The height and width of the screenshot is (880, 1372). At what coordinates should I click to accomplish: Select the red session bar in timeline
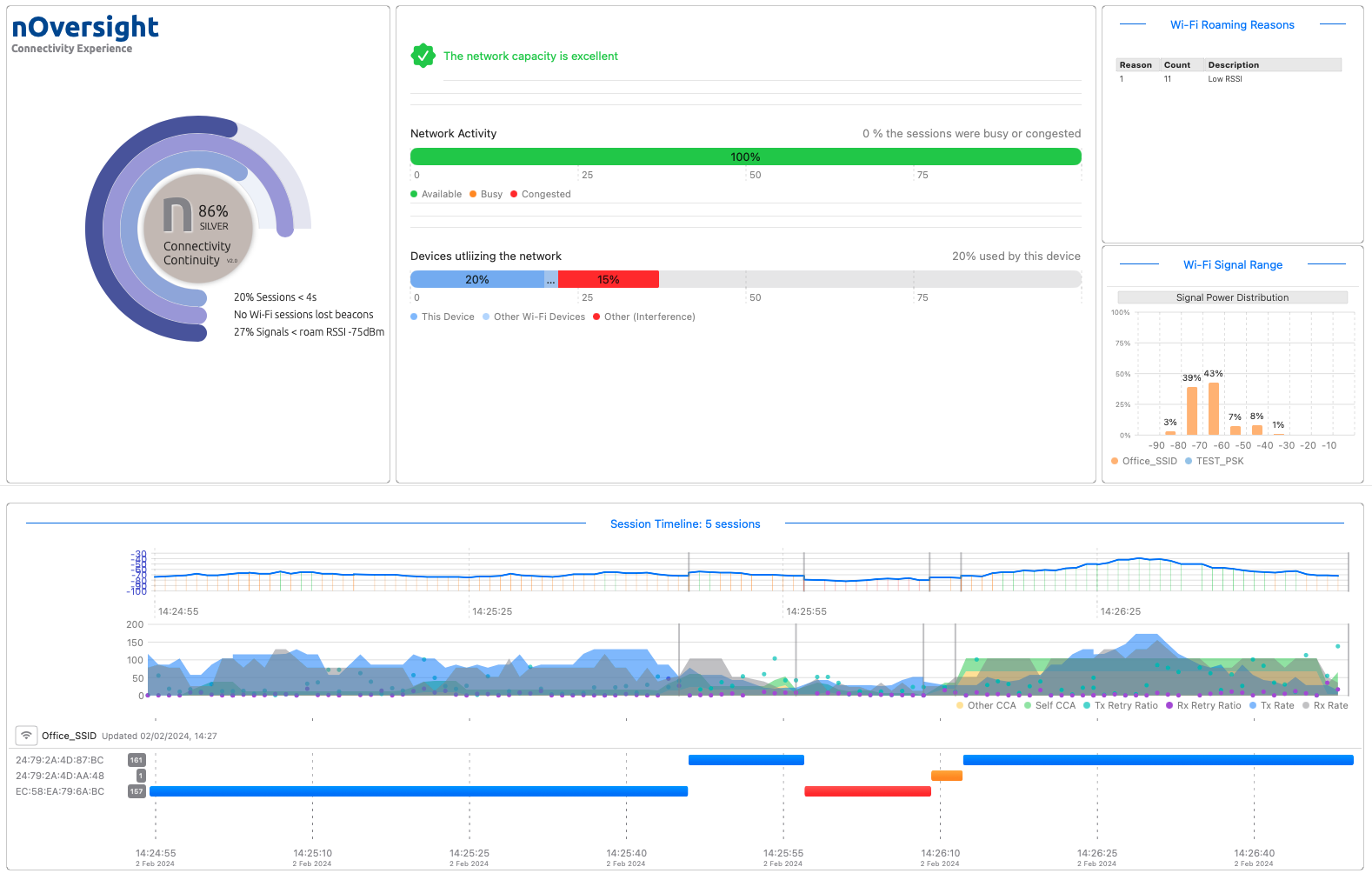pos(867,791)
